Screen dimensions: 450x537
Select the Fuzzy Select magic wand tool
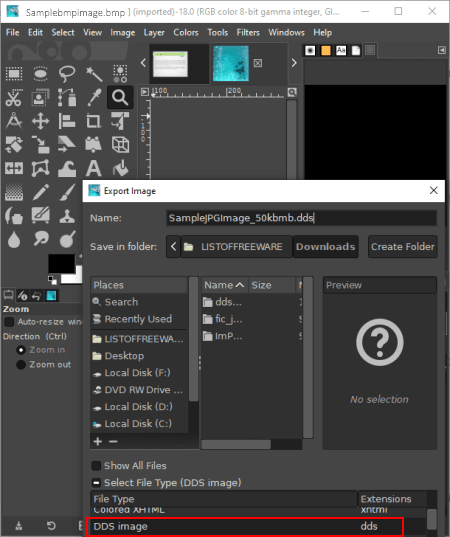(x=93, y=74)
